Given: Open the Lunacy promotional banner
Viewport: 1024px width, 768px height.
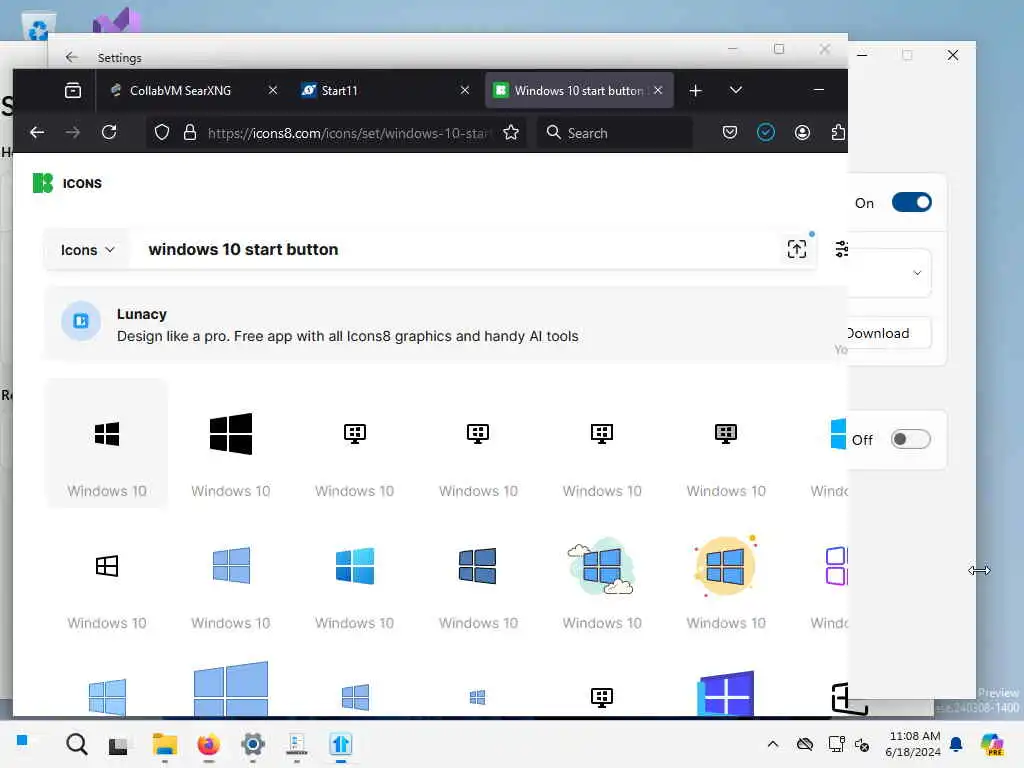Looking at the screenshot, I should click(x=446, y=324).
